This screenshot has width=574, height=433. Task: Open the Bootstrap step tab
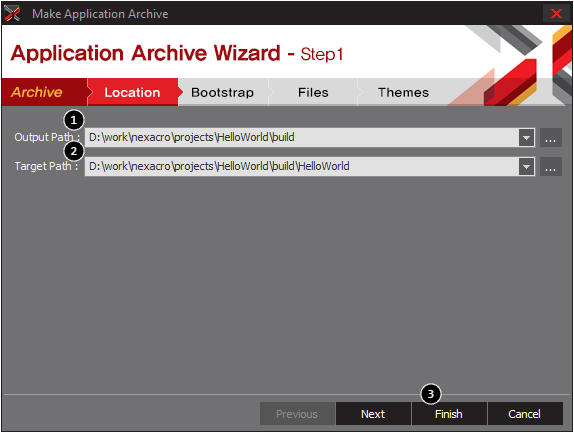pos(223,92)
